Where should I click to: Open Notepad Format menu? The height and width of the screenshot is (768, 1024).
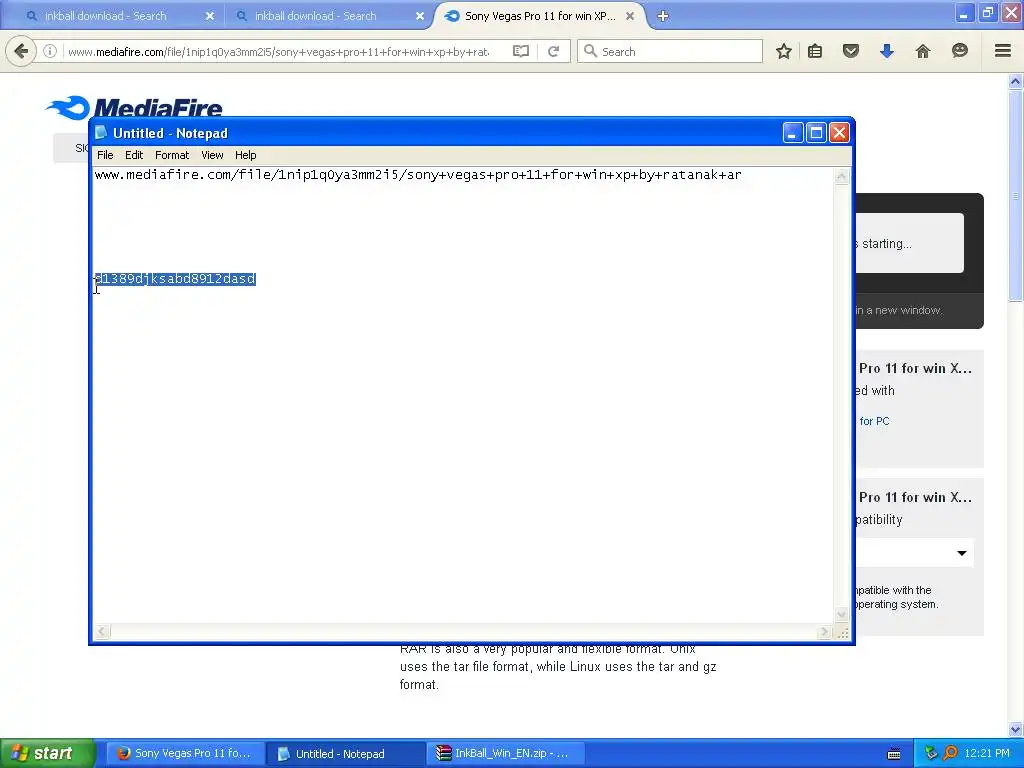point(172,155)
